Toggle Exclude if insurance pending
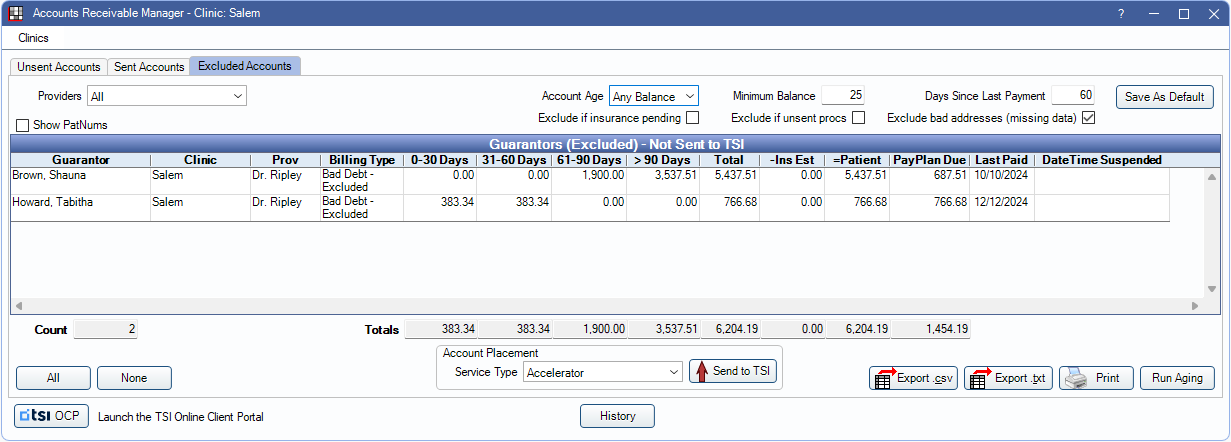This screenshot has height=442, width=1231. pos(692,118)
